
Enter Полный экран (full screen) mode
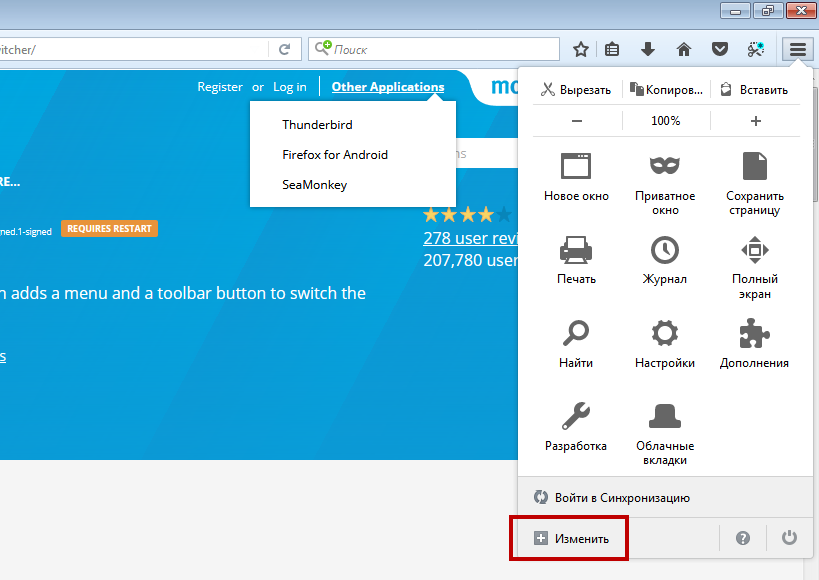click(x=755, y=268)
